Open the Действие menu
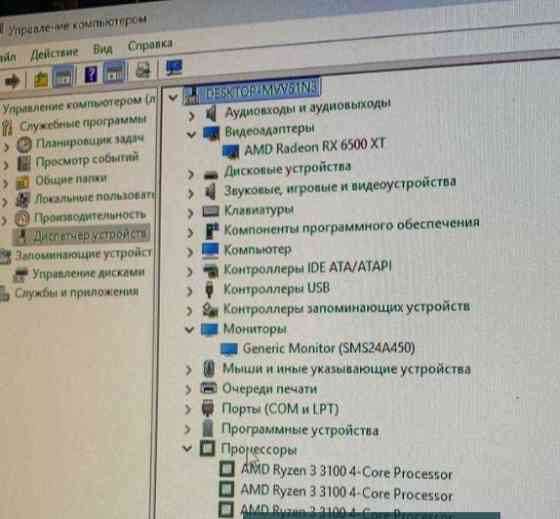 (54, 54)
